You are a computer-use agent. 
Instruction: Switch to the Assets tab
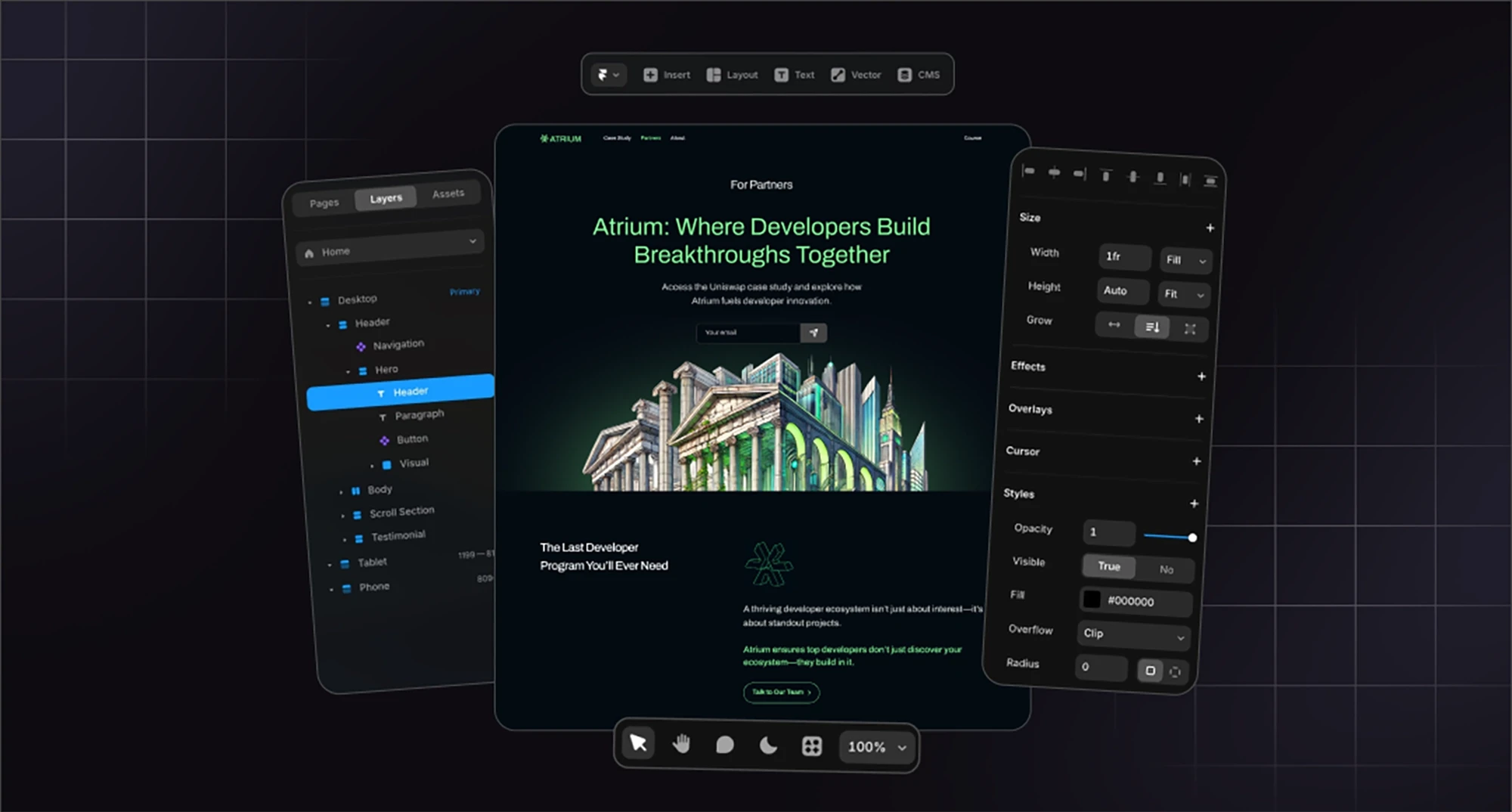click(448, 194)
